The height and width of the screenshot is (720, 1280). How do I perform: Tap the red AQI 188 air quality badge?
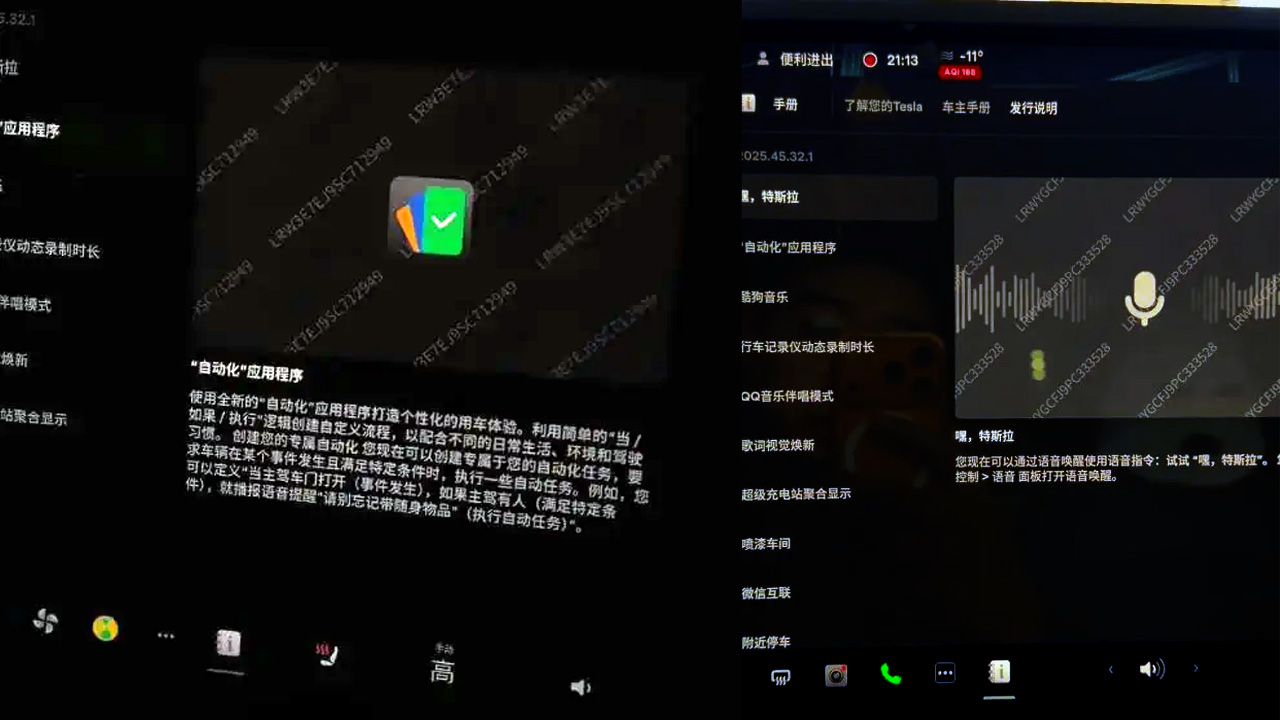pyautogui.click(x=960, y=73)
